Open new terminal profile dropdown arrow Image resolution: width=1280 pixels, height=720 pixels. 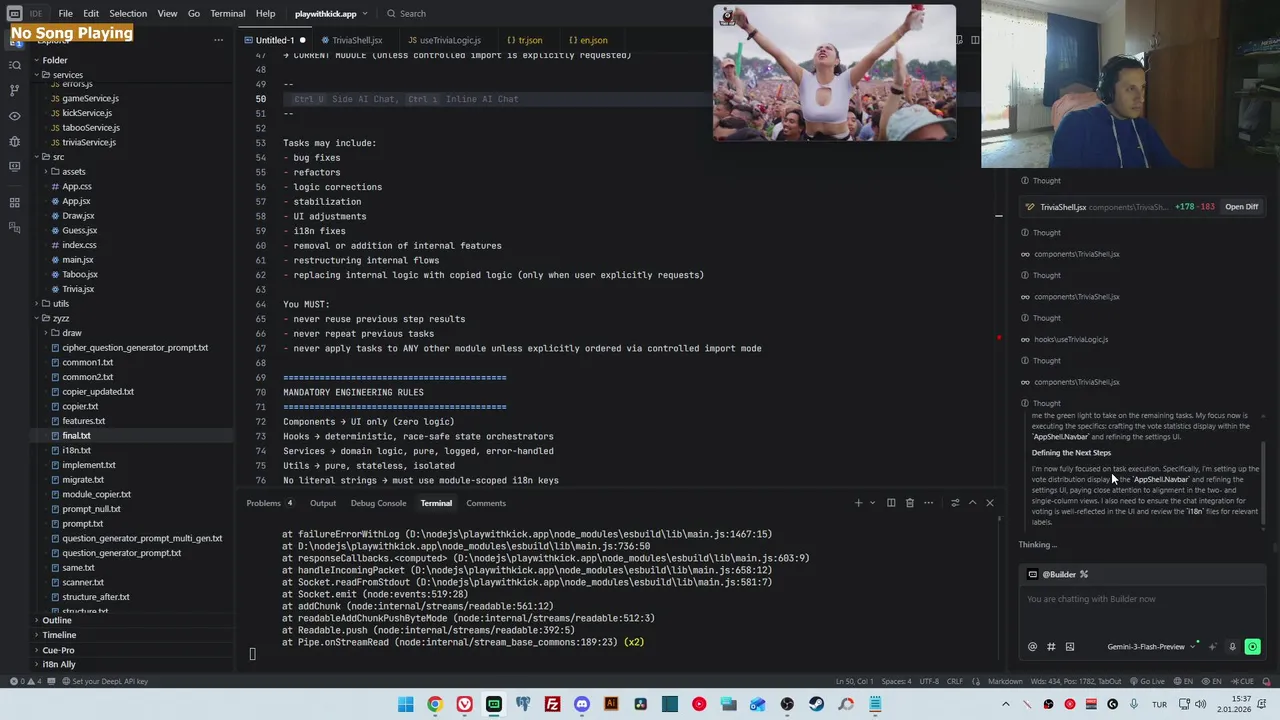point(872,503)
